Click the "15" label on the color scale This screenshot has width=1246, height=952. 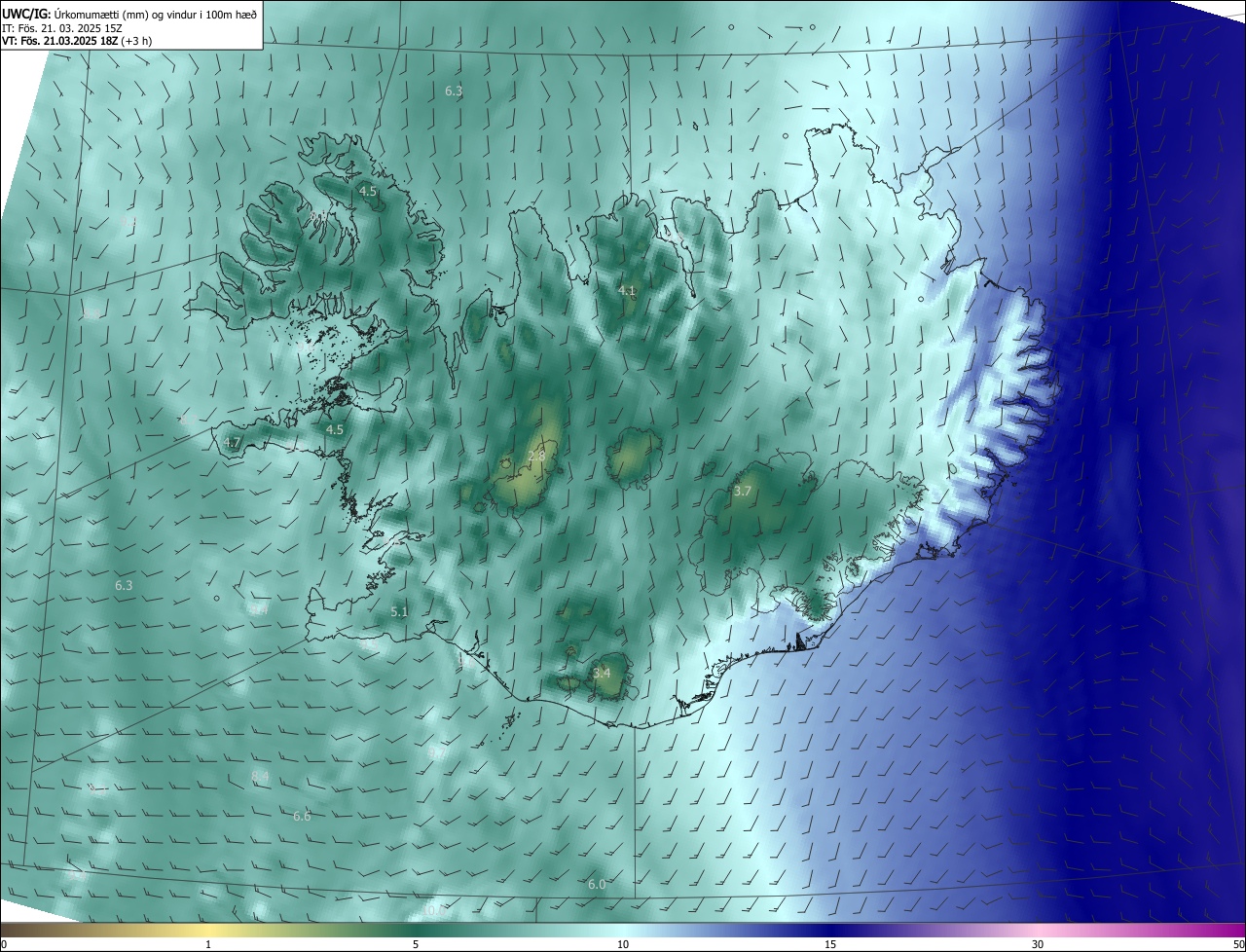click(x=830, y=944)
